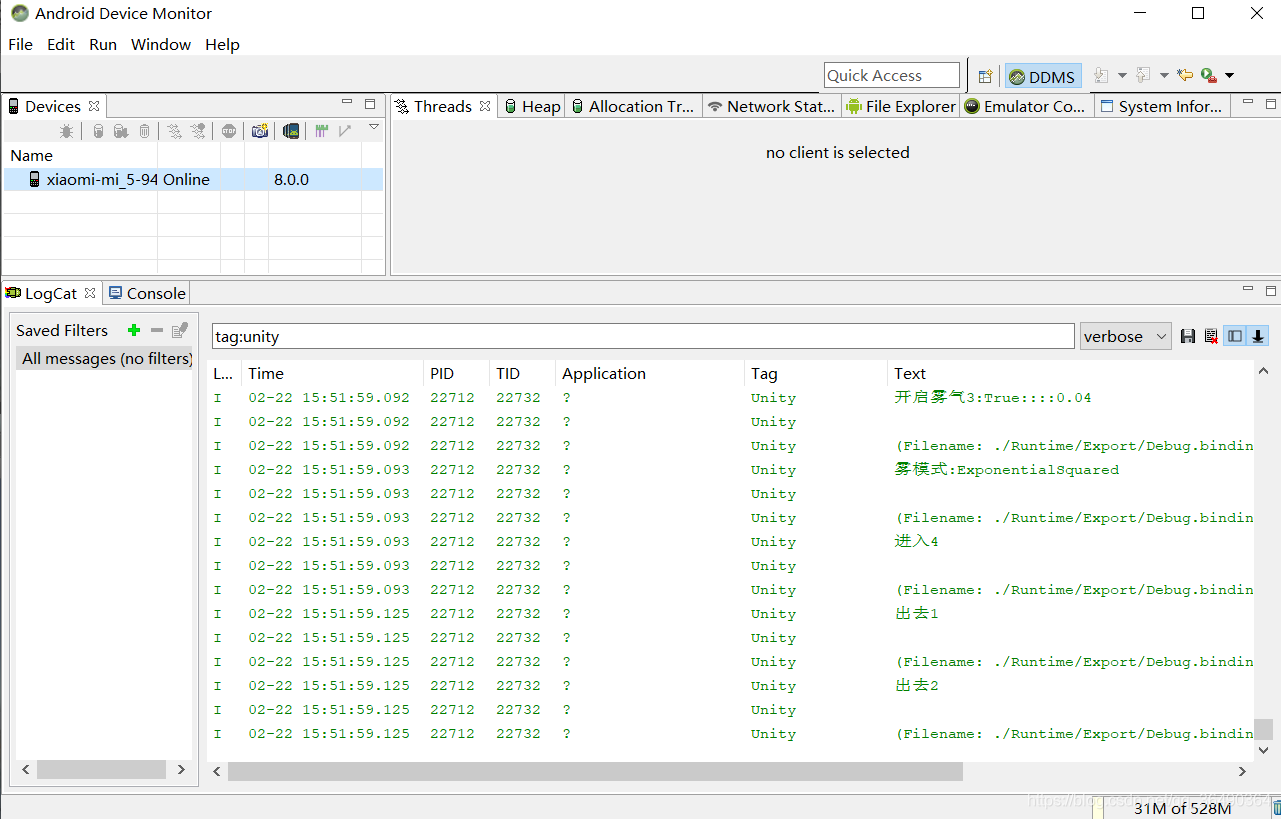This screenshot has width=1281, height=819.
Task: Click the tag:unity filter search field
Action: [x=643, y=337]
